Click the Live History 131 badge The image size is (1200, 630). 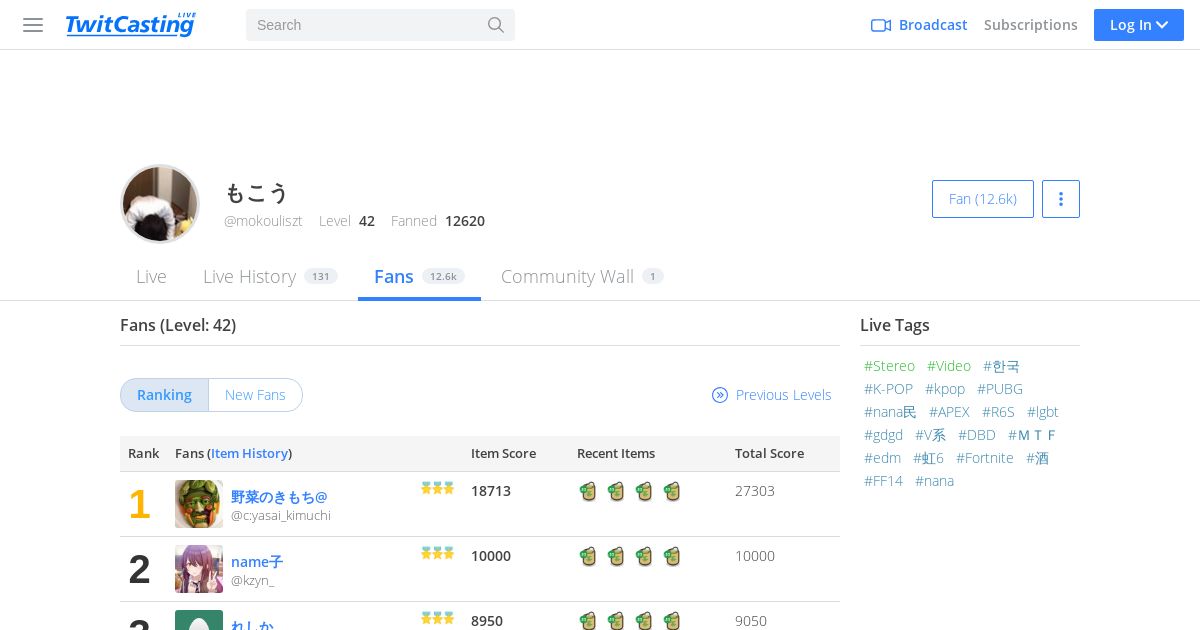[x=321, y=277]
